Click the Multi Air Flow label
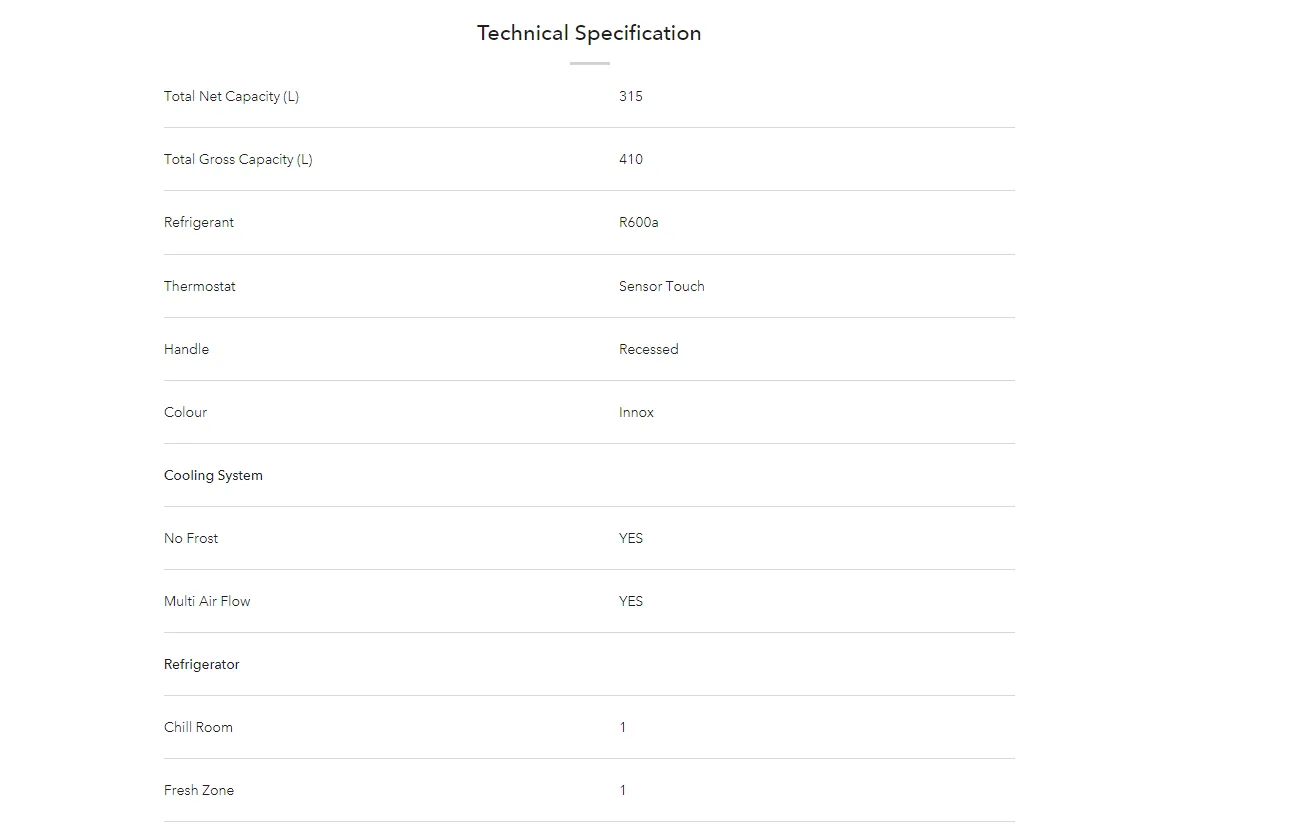 [x=208, y=601]
